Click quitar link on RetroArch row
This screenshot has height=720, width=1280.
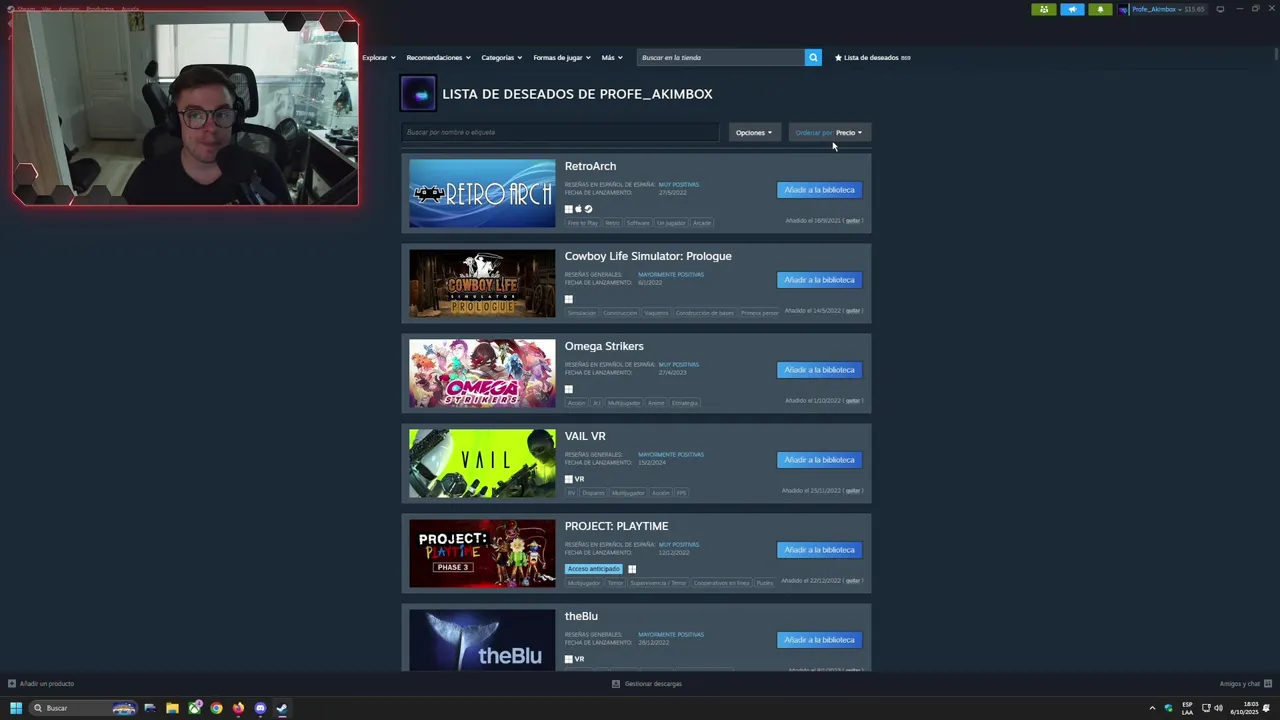853,221
